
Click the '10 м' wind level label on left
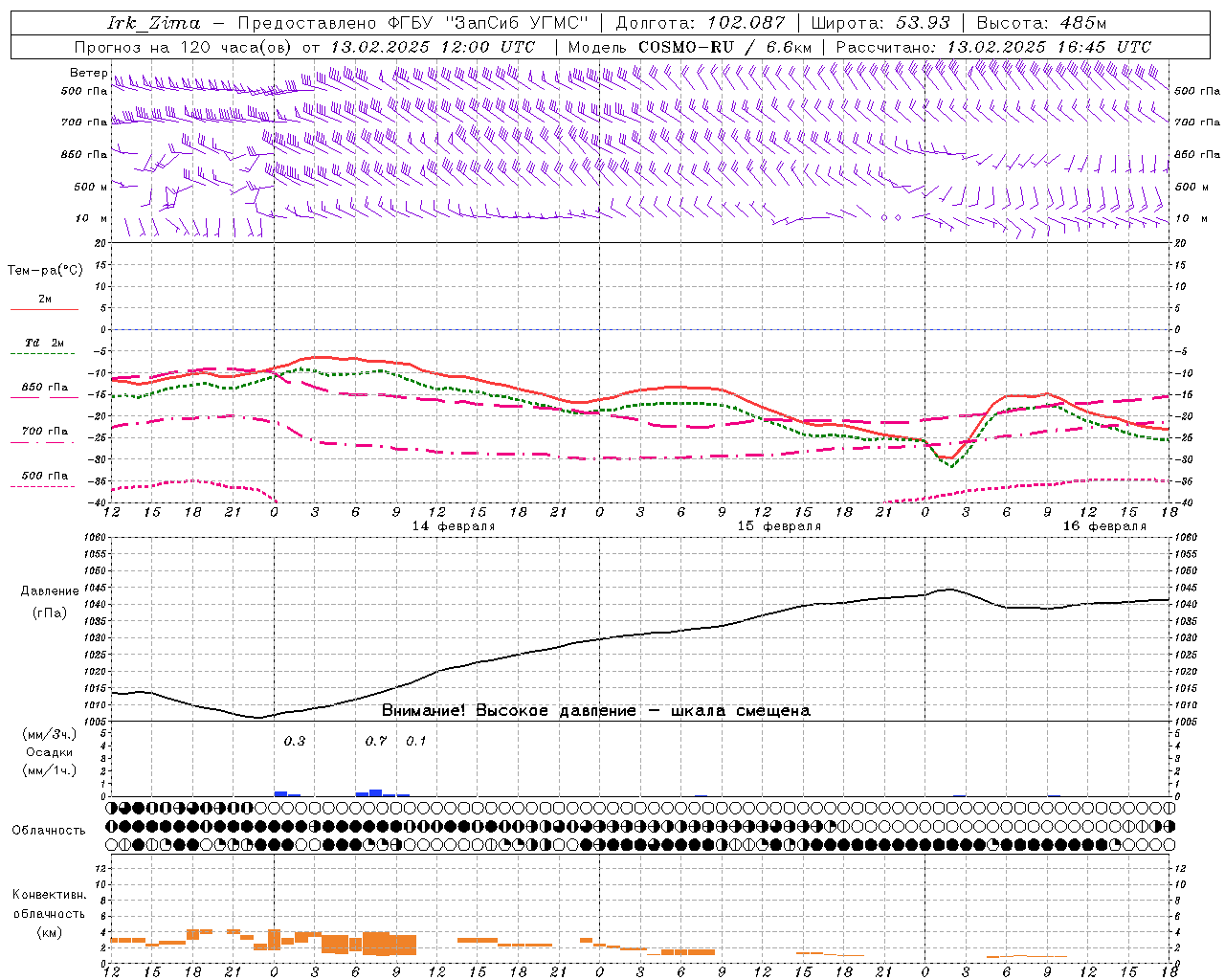click(92, 218)
